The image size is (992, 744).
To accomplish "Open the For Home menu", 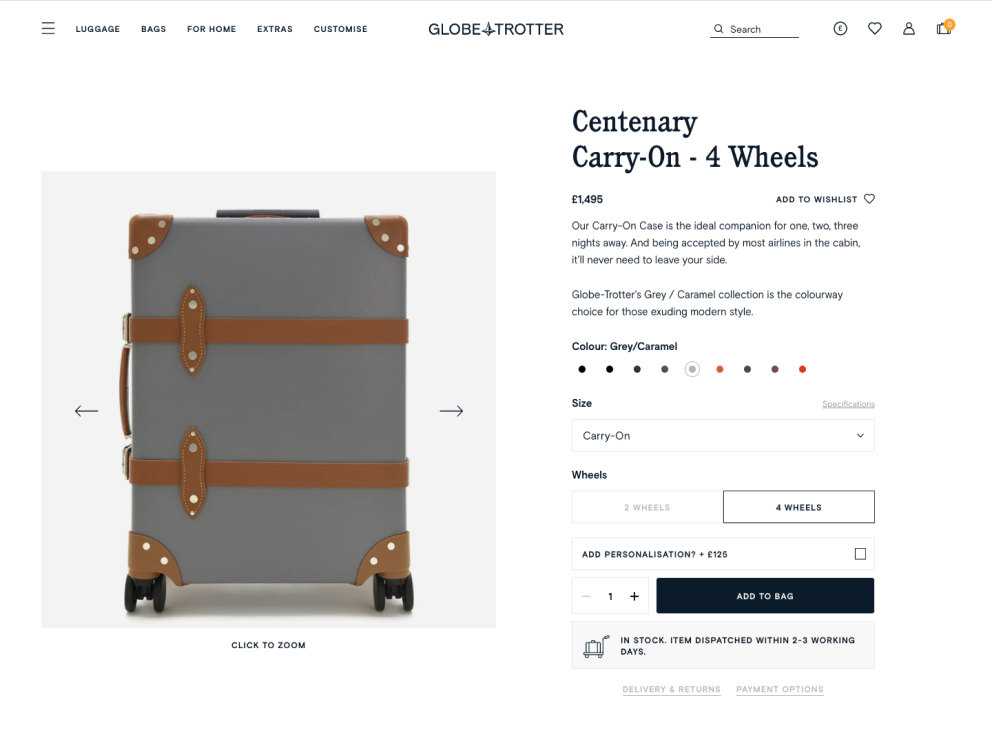I will click(211, 29).
